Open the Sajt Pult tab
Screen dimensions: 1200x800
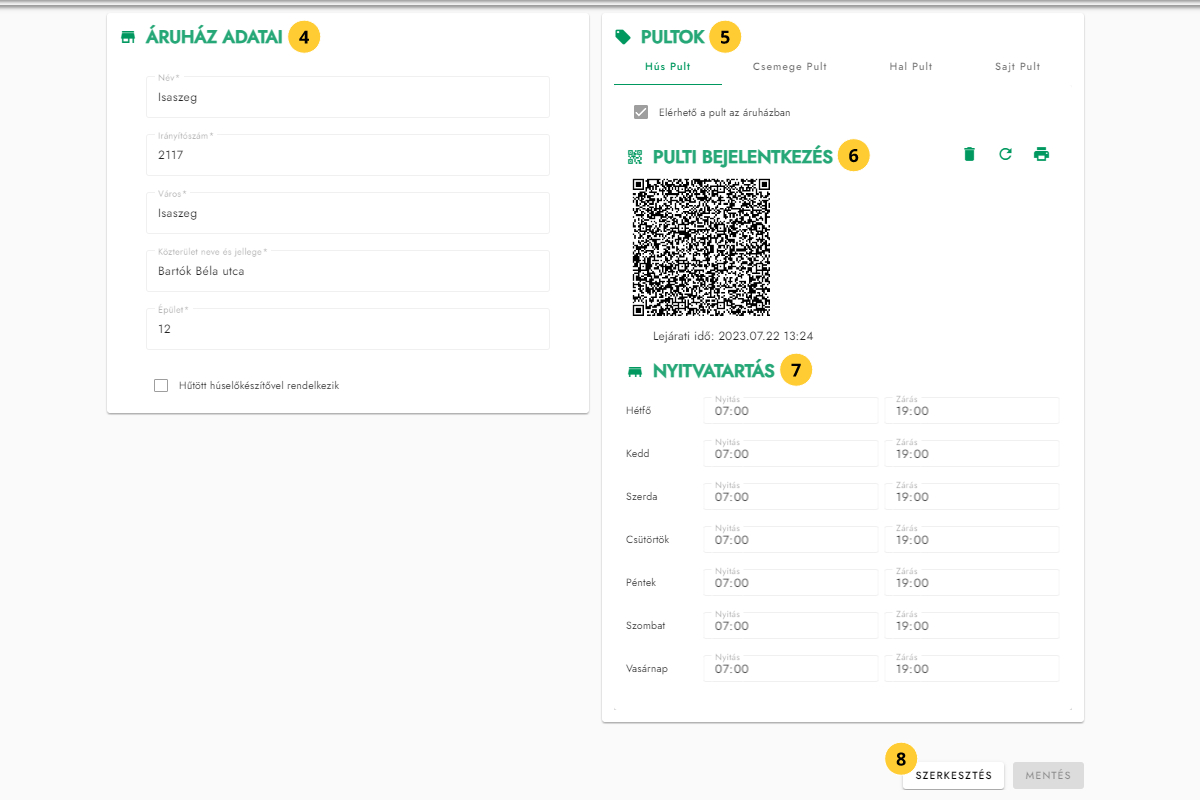1017,67
